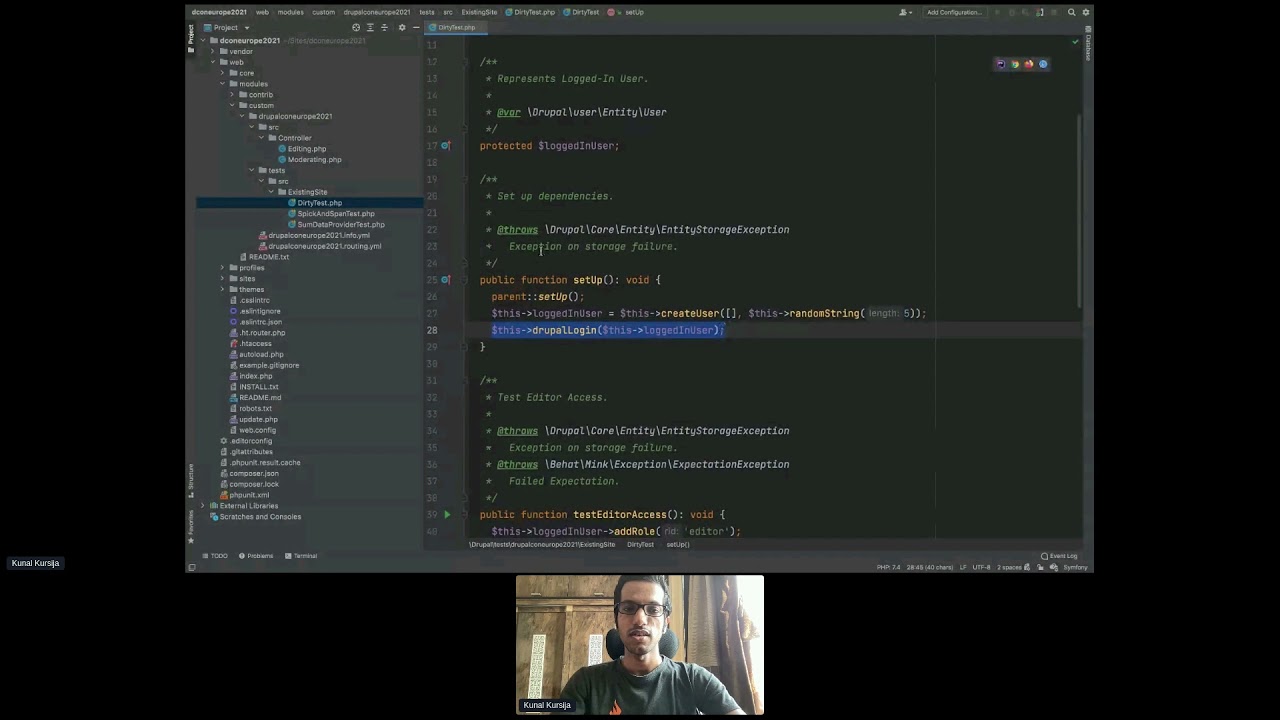Expand External Libraries node
Image resolution: width=1280 pixels, height=720 pixels.
coord(203,506)
